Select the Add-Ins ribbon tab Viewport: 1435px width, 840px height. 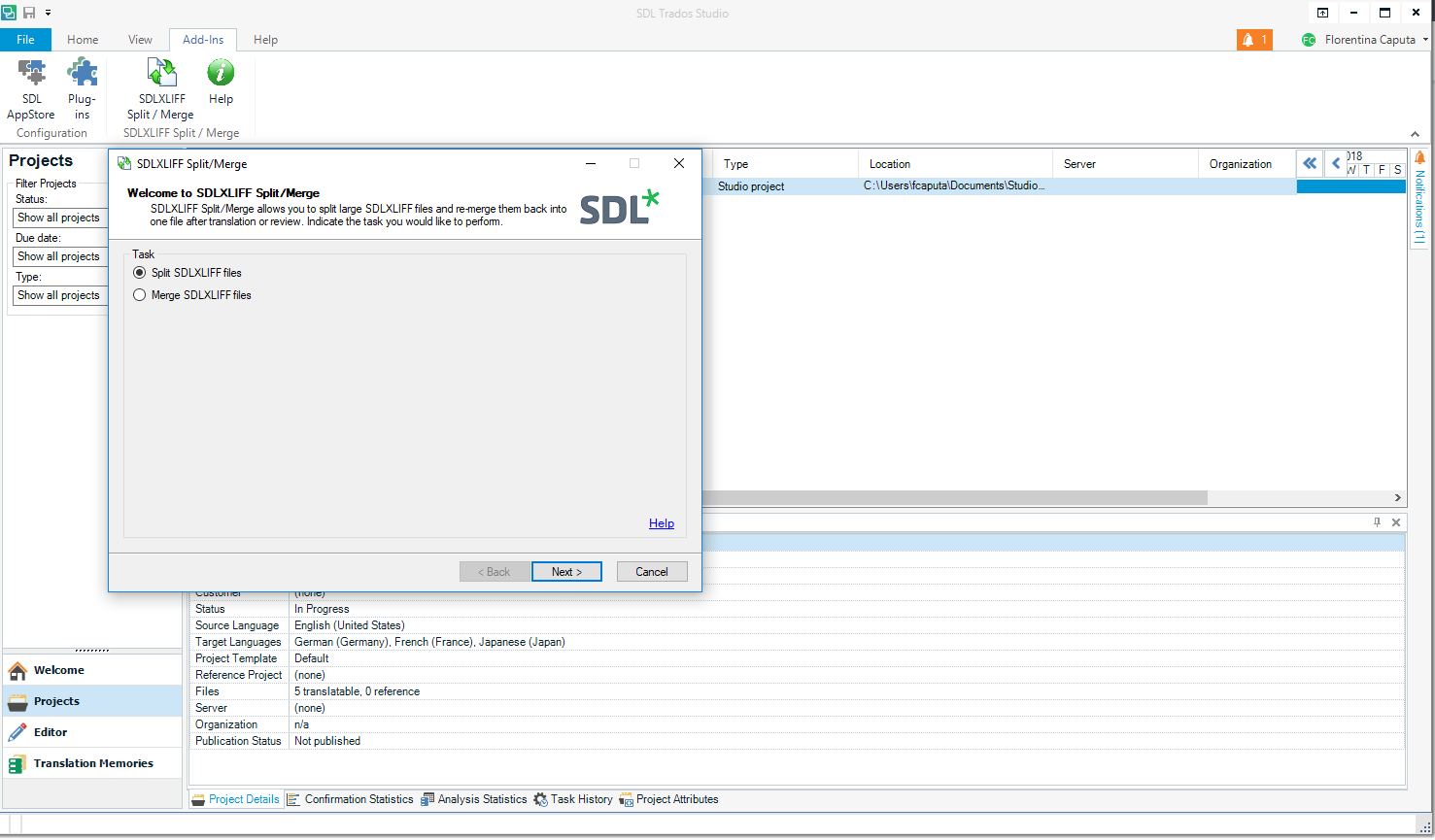[x=203, y=40]
